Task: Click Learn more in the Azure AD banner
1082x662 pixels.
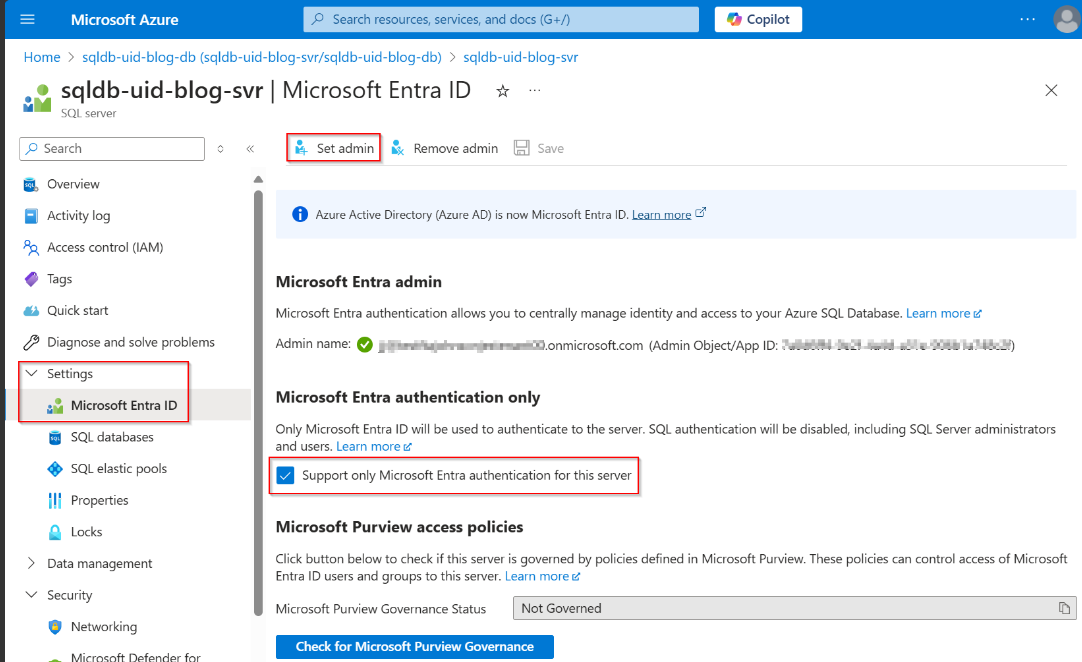Action: point(661,215)
